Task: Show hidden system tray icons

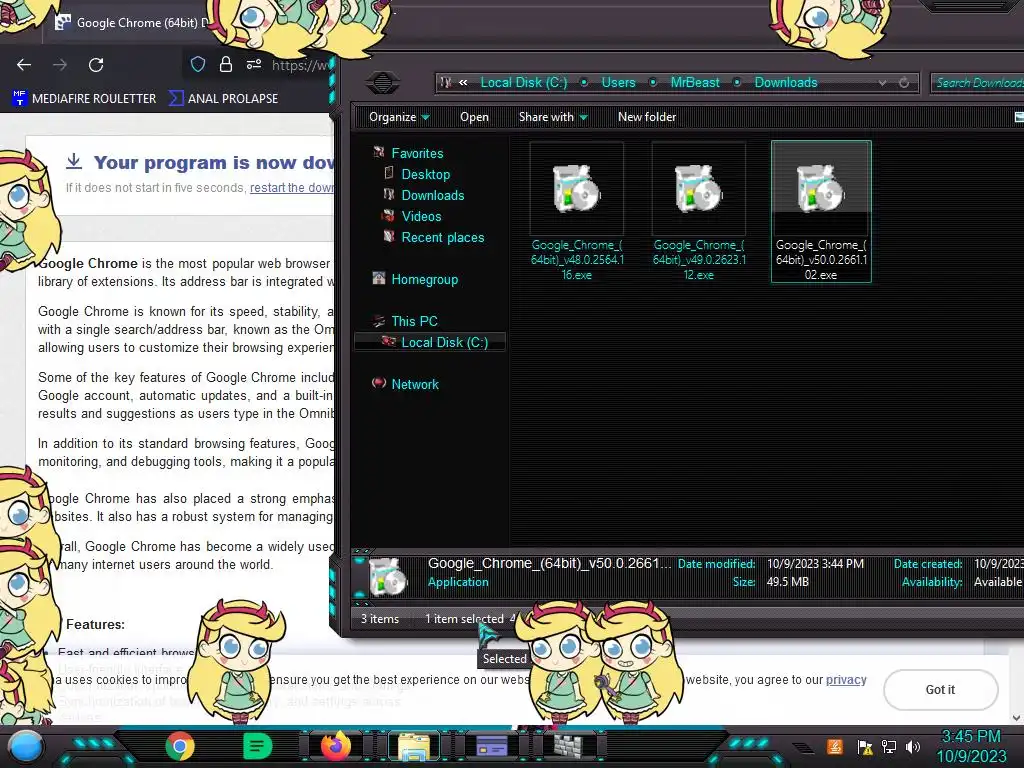Action: click(804, 747)
